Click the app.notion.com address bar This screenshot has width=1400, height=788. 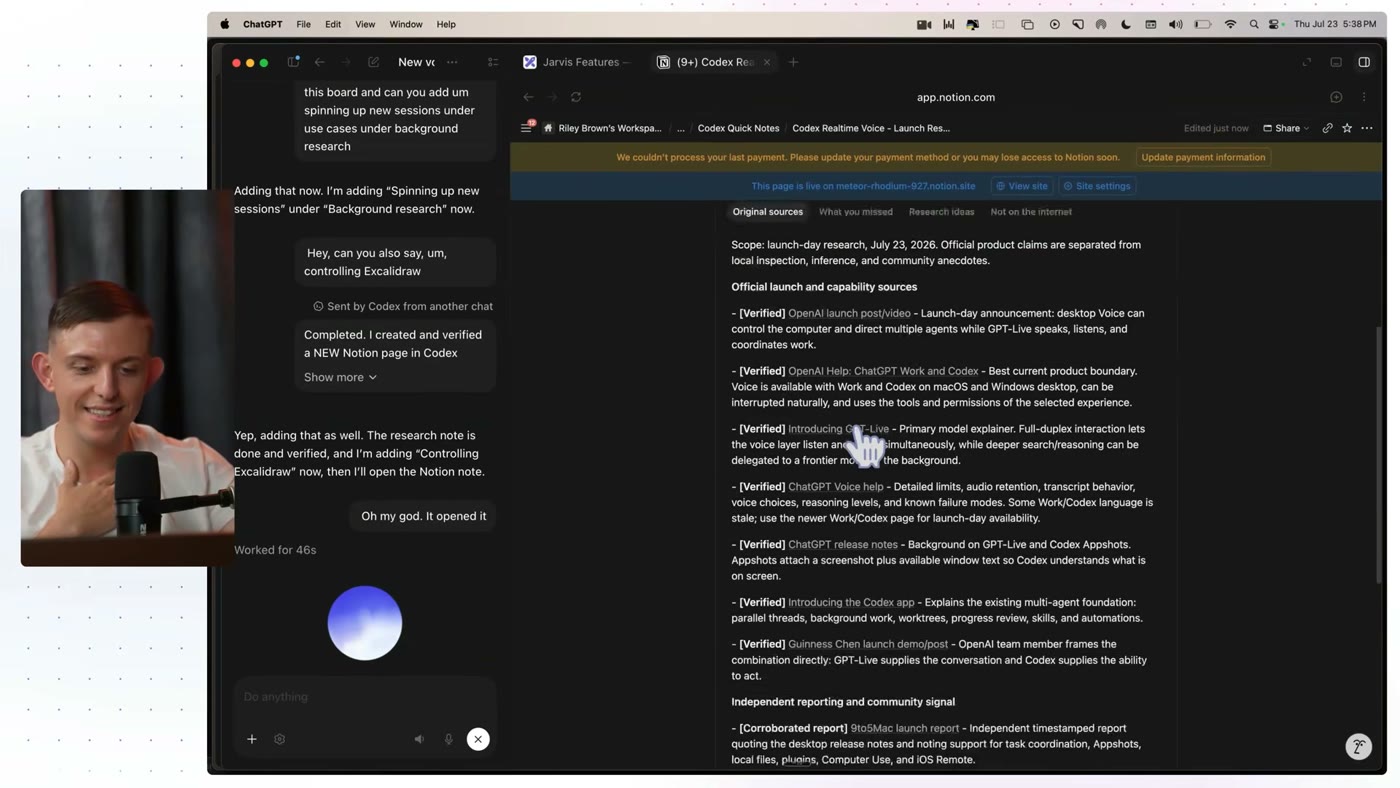pyautogui.click(x=956, y=97)
